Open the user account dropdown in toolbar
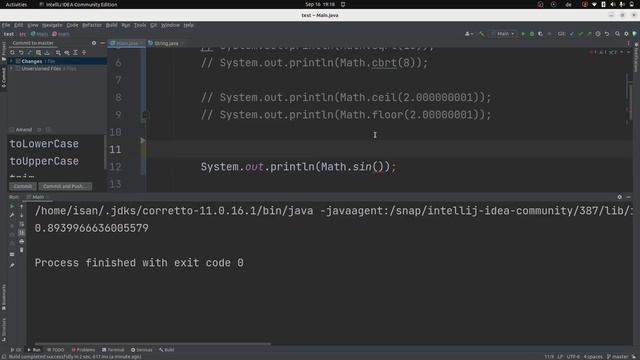This screenshot has width=640, height=360. pos(469,34)
